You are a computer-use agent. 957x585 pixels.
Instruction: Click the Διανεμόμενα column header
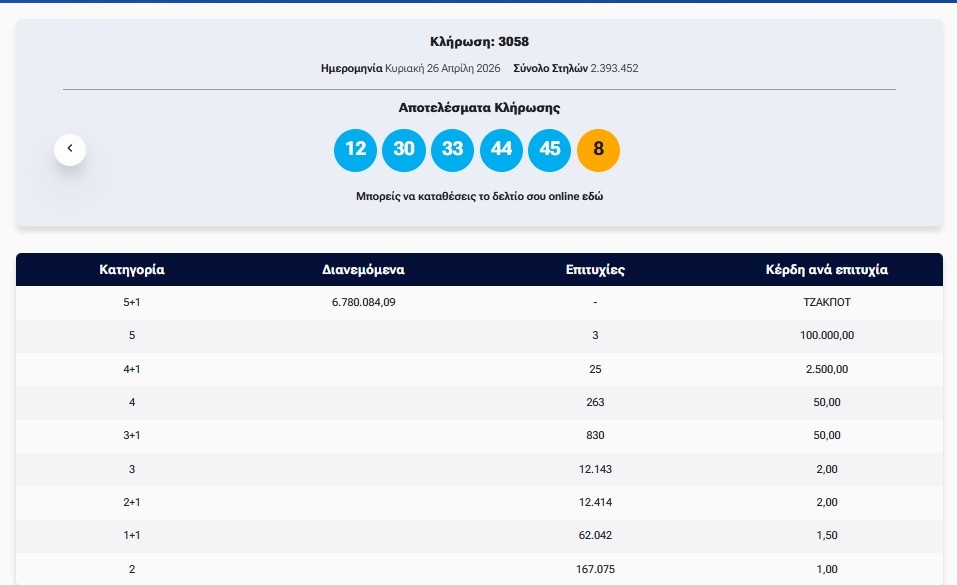[363, 270]
